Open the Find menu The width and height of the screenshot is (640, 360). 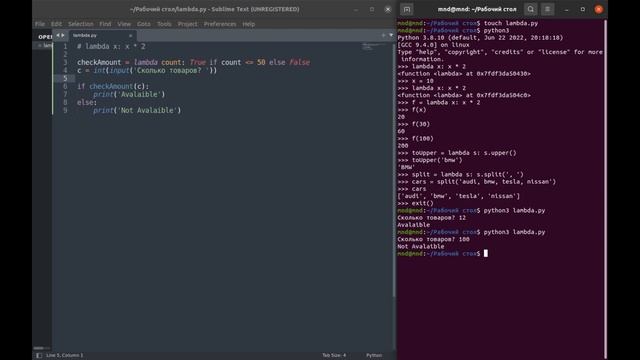105,24
